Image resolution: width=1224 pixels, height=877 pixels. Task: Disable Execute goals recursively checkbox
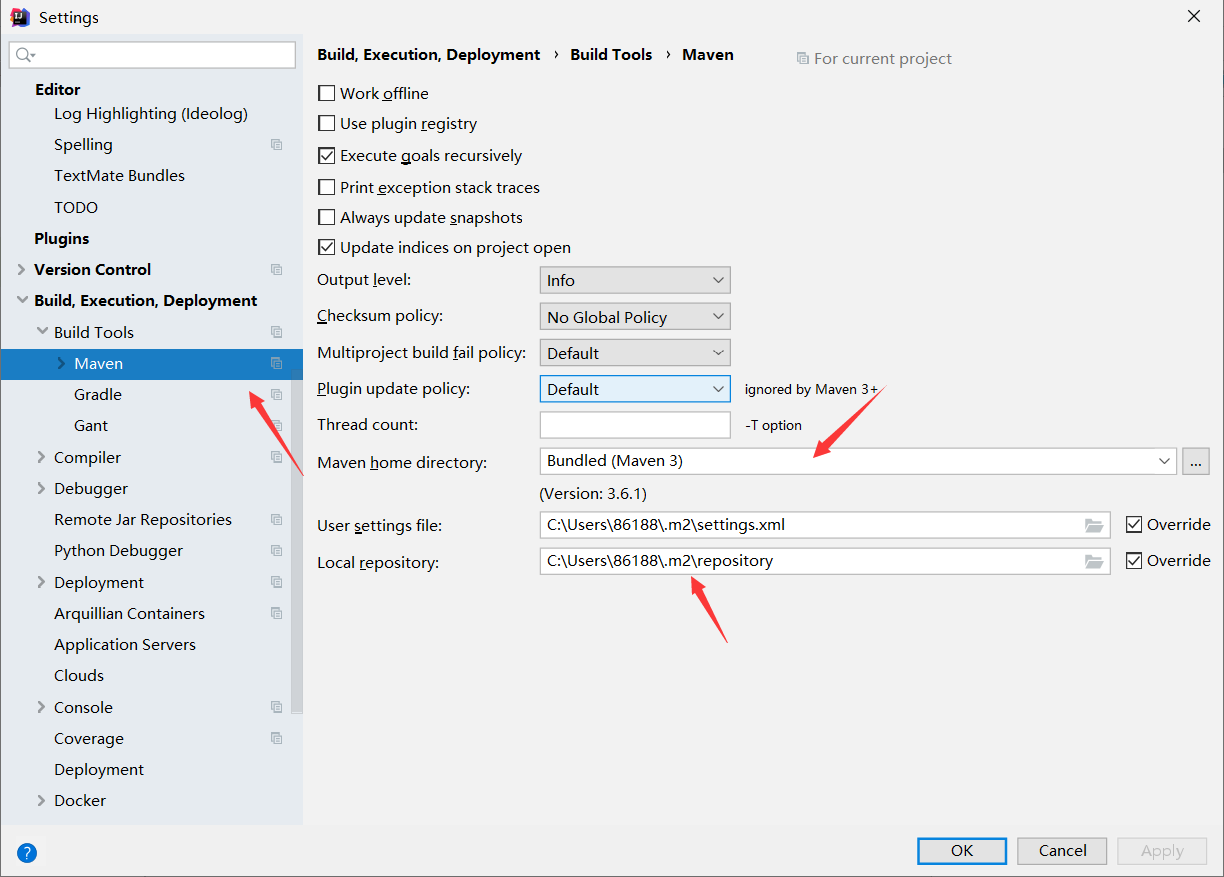point(326,156)
